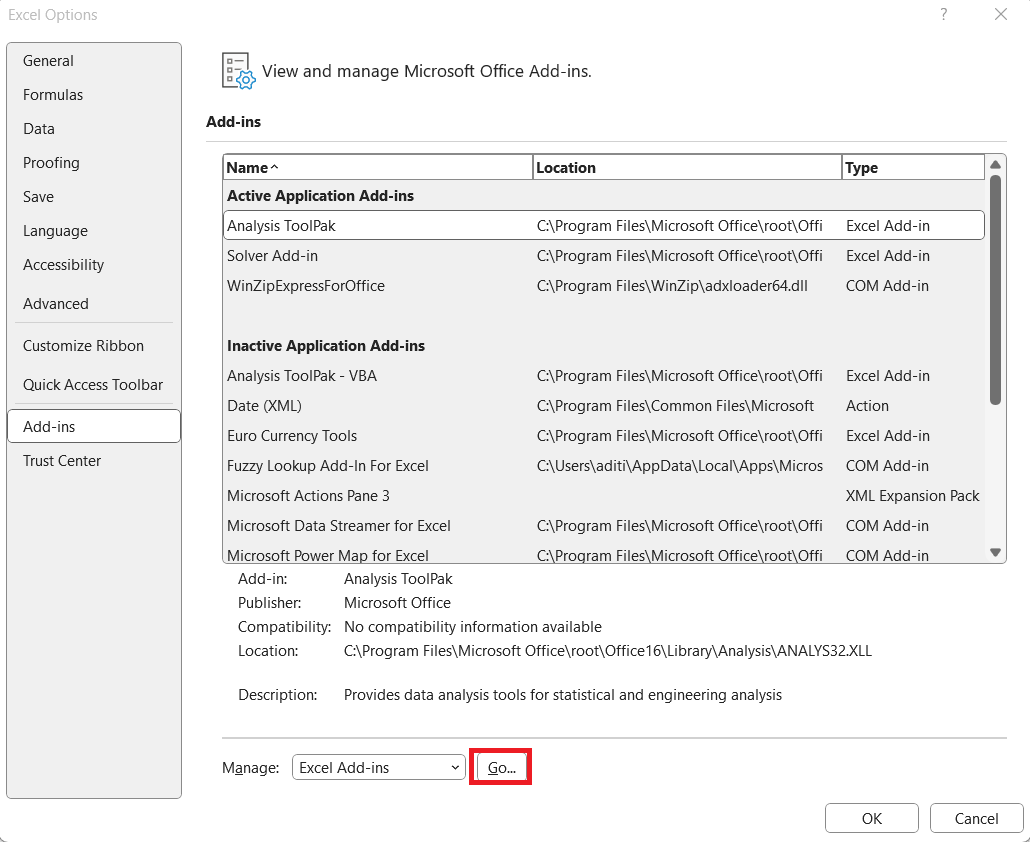This screenshot has height=842, width=1030.
Task: Select the Analysis ToolPak - VBA row
Action: tap(604, 376)
